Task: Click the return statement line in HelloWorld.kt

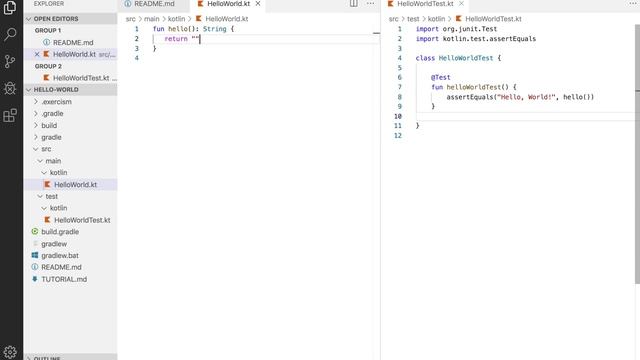Action: click(181, 39)
